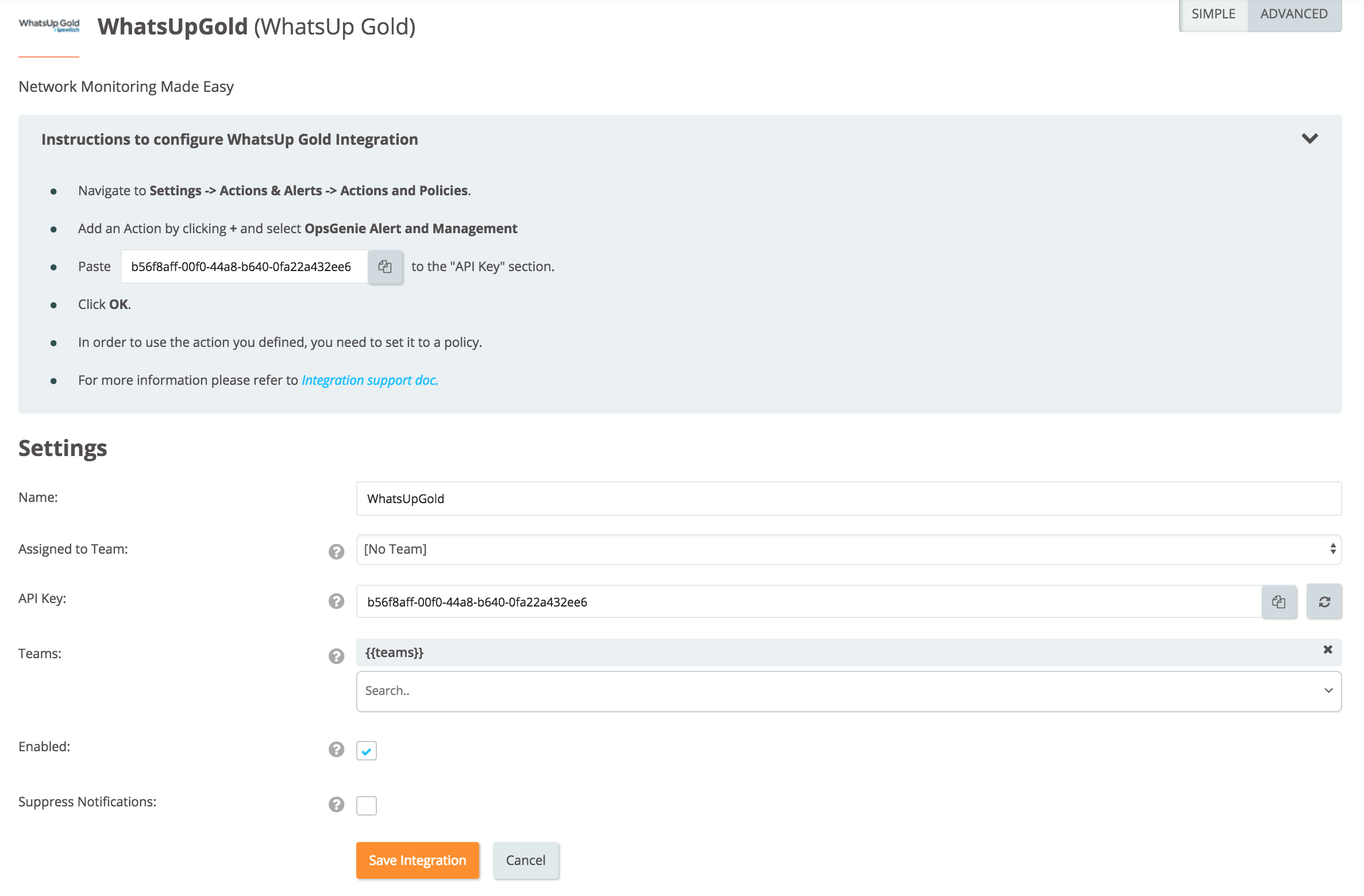
Task: Click the Name input field
Action: (848, 499)
